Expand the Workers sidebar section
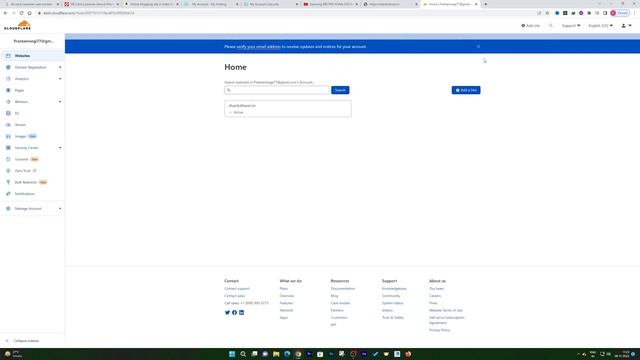 (60, 102)
